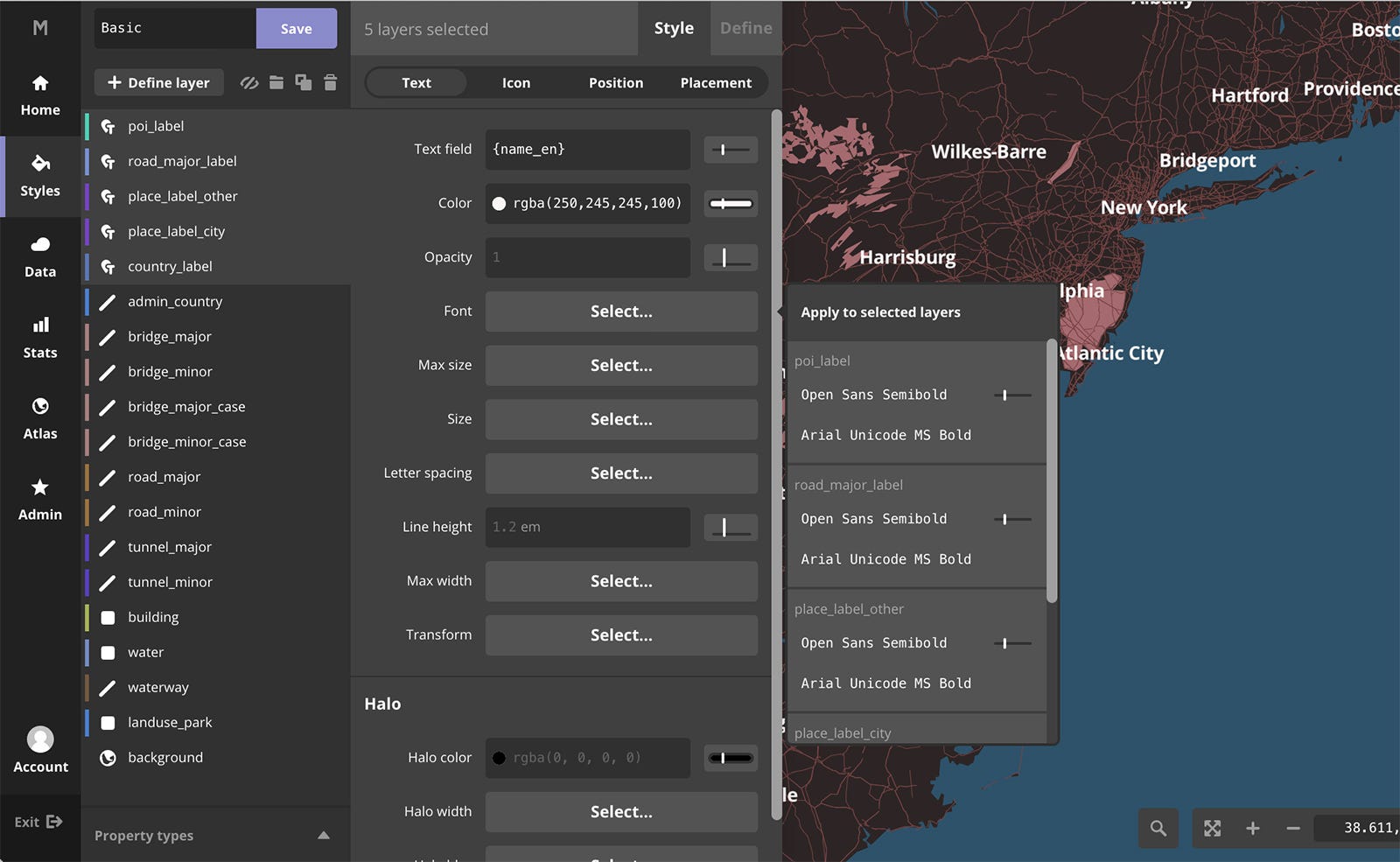
Task: Open the Font Select dropdown
Action: tap(620, 312)
